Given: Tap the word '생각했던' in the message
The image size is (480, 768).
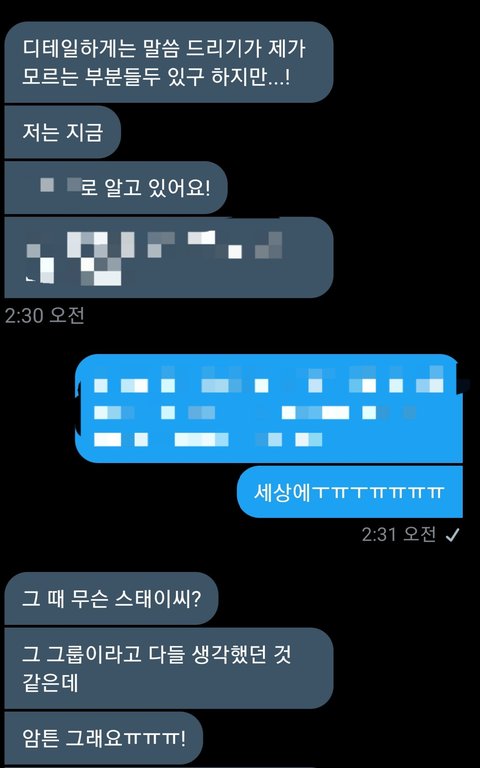Looking at the screenshot, I should 227,654.
